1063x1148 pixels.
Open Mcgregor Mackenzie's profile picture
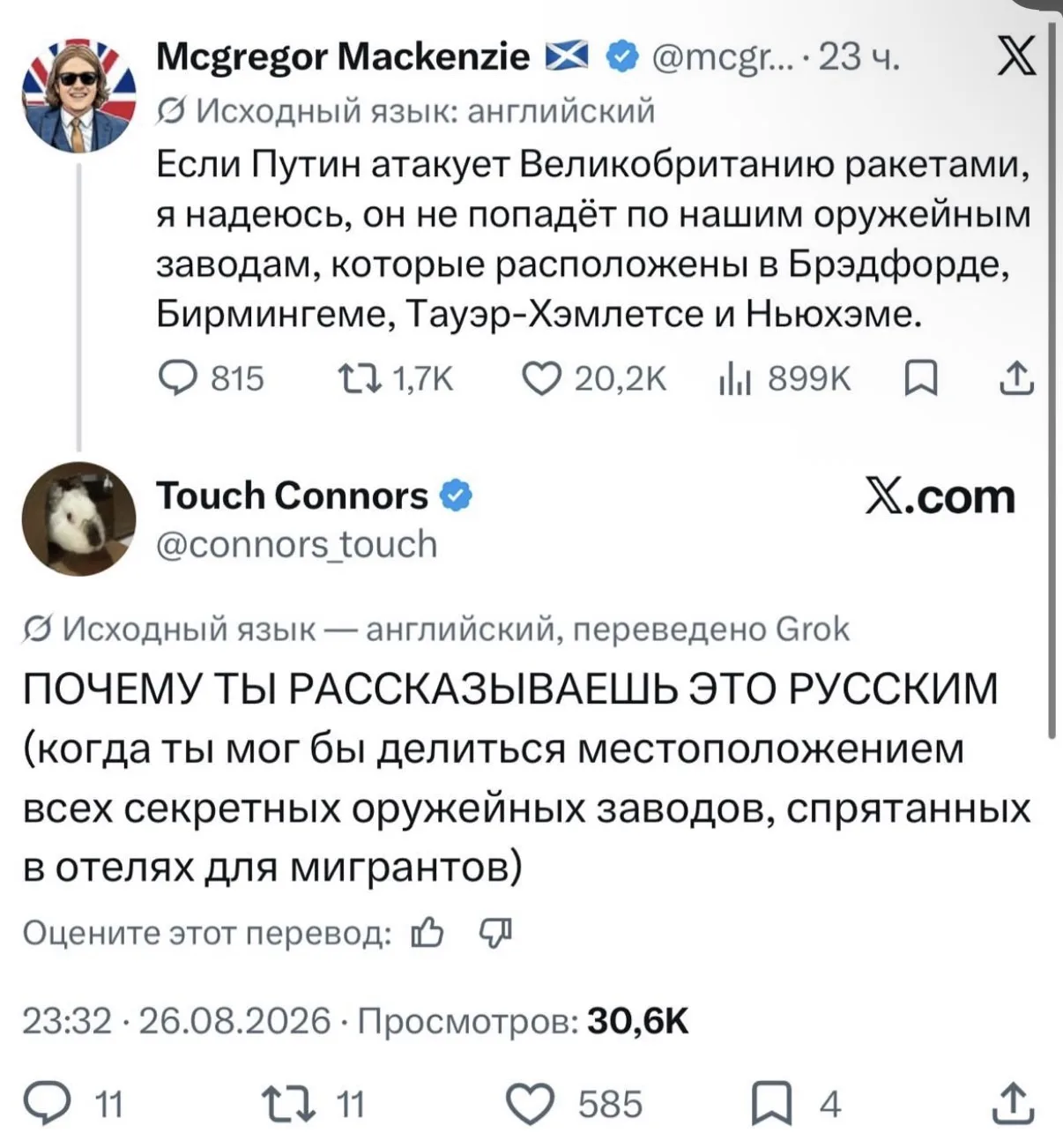(x=78, y=95)
